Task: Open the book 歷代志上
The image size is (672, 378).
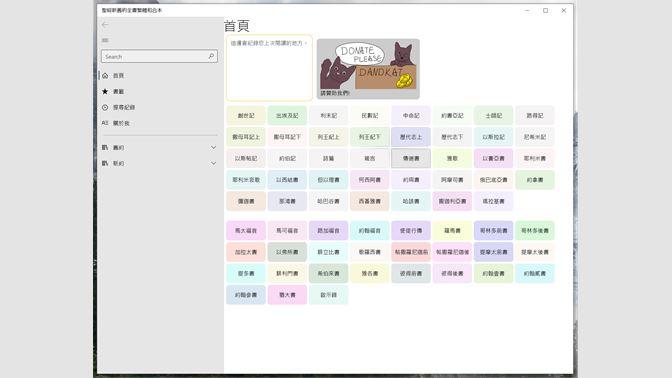Action: pyautogui.click(x=411, y=137)
